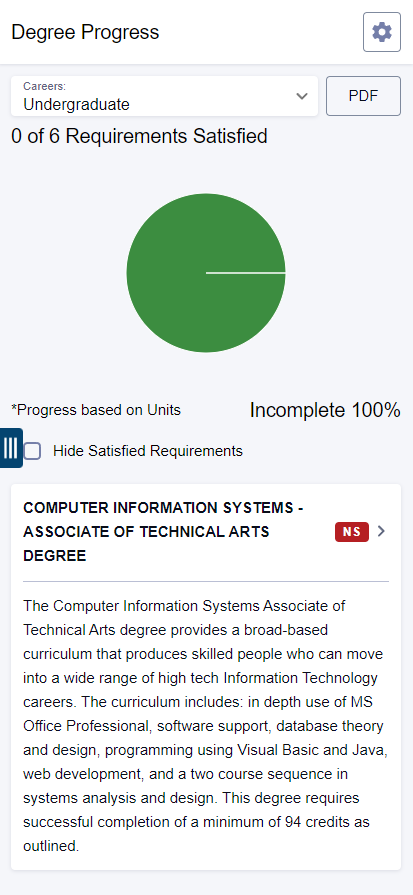Open the settings gear icon
The height and width of the screenshot is (895, 413).
(x=382, y=32)
